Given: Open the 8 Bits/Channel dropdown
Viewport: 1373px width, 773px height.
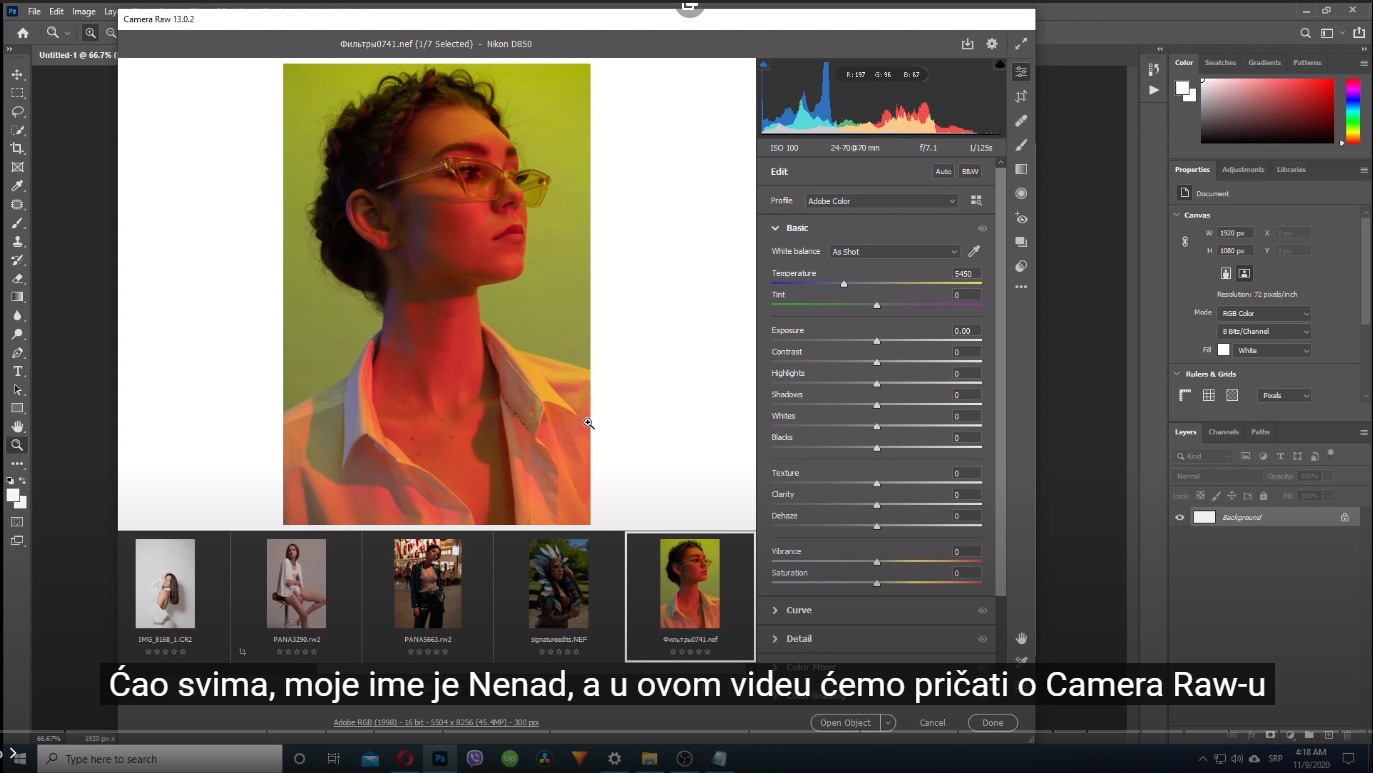Looking at the screenshot, I should coord(1264,332).
